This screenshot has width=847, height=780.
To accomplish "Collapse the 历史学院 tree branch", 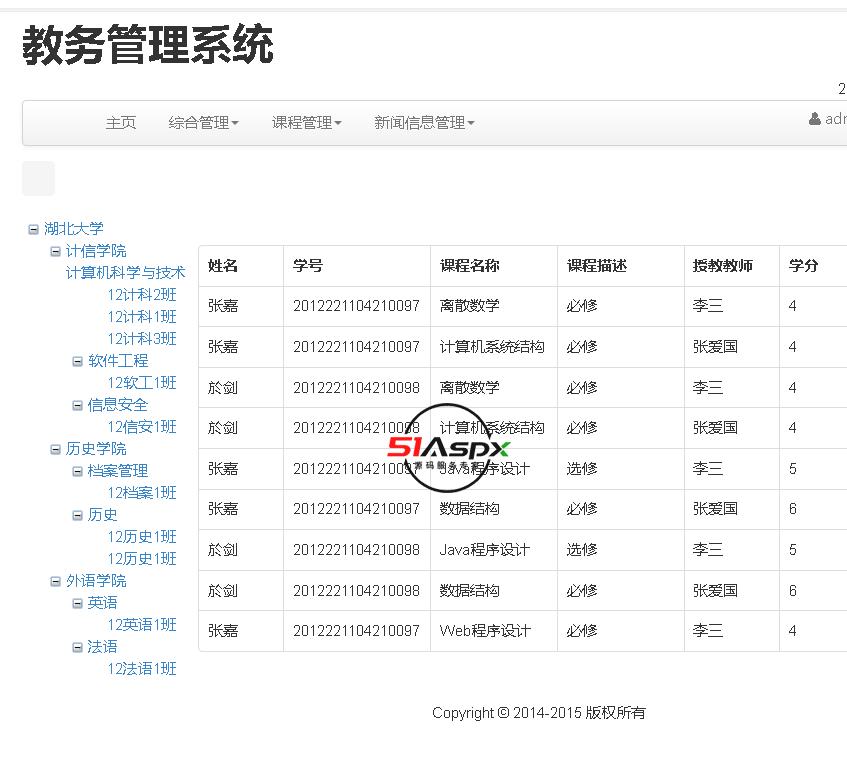I will click(x=56, y=449).
